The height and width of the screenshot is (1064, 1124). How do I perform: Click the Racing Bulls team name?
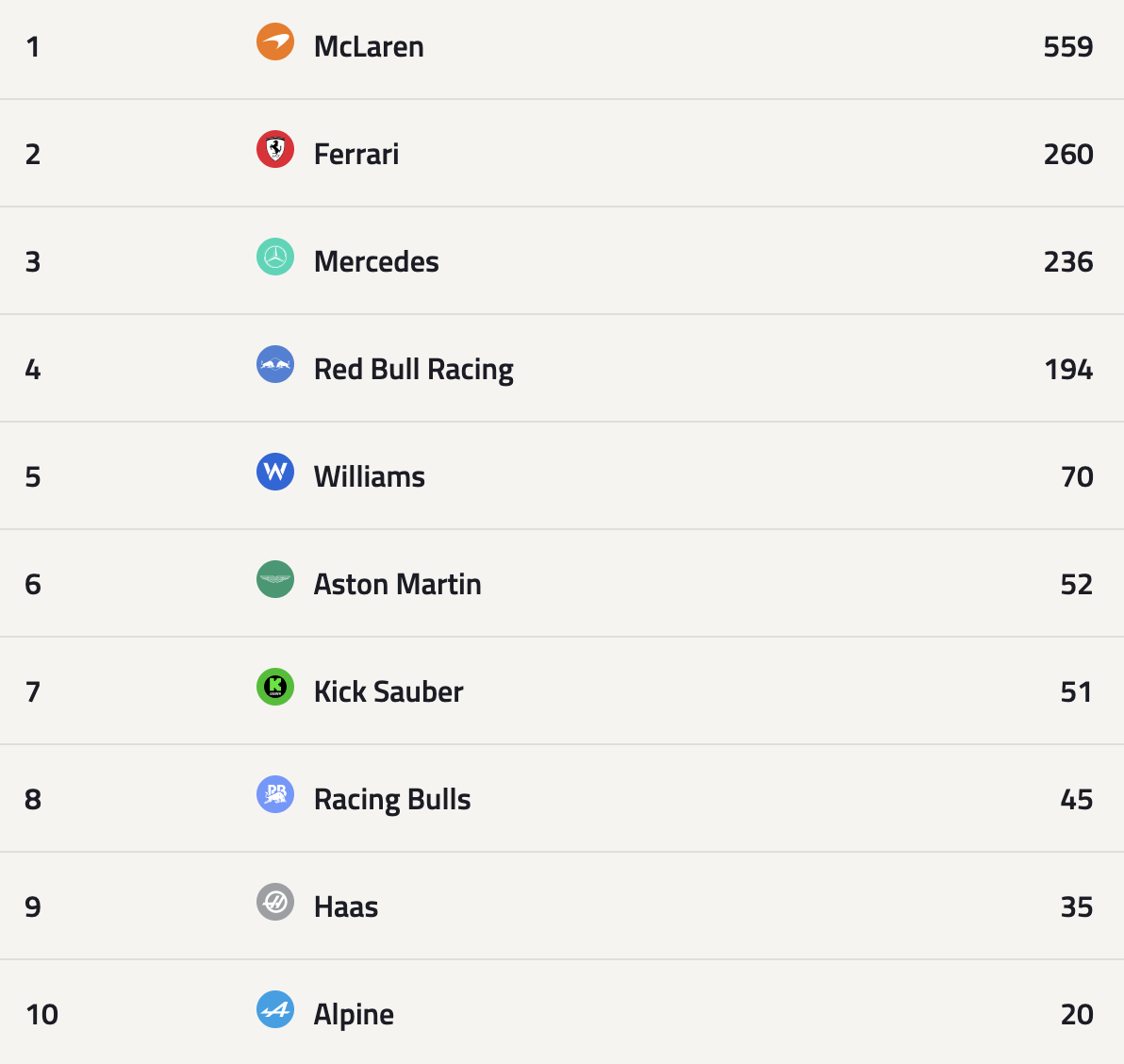[x=392, y=799]
